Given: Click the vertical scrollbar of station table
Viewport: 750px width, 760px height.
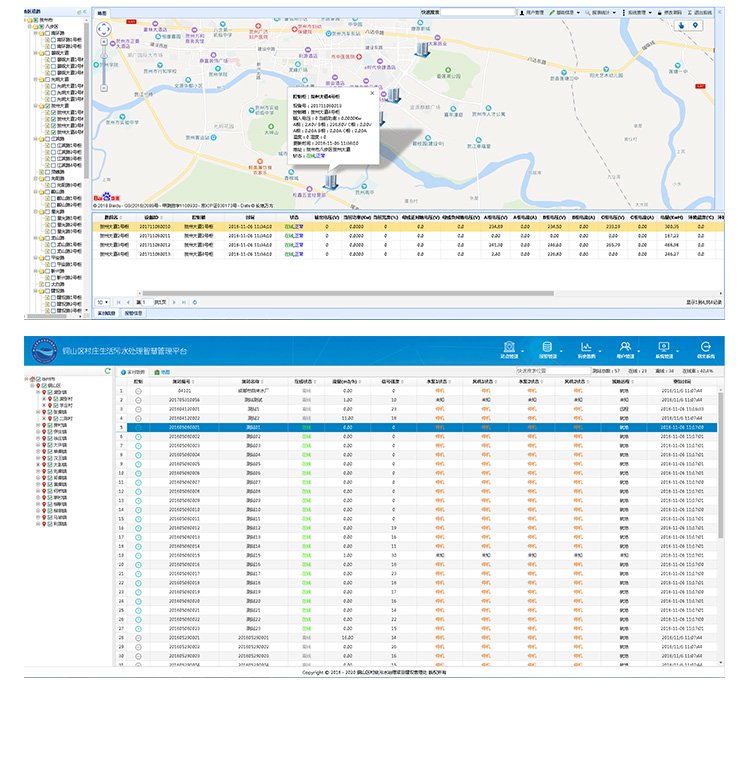Looking at the screenshot, I should pos(720,464).
